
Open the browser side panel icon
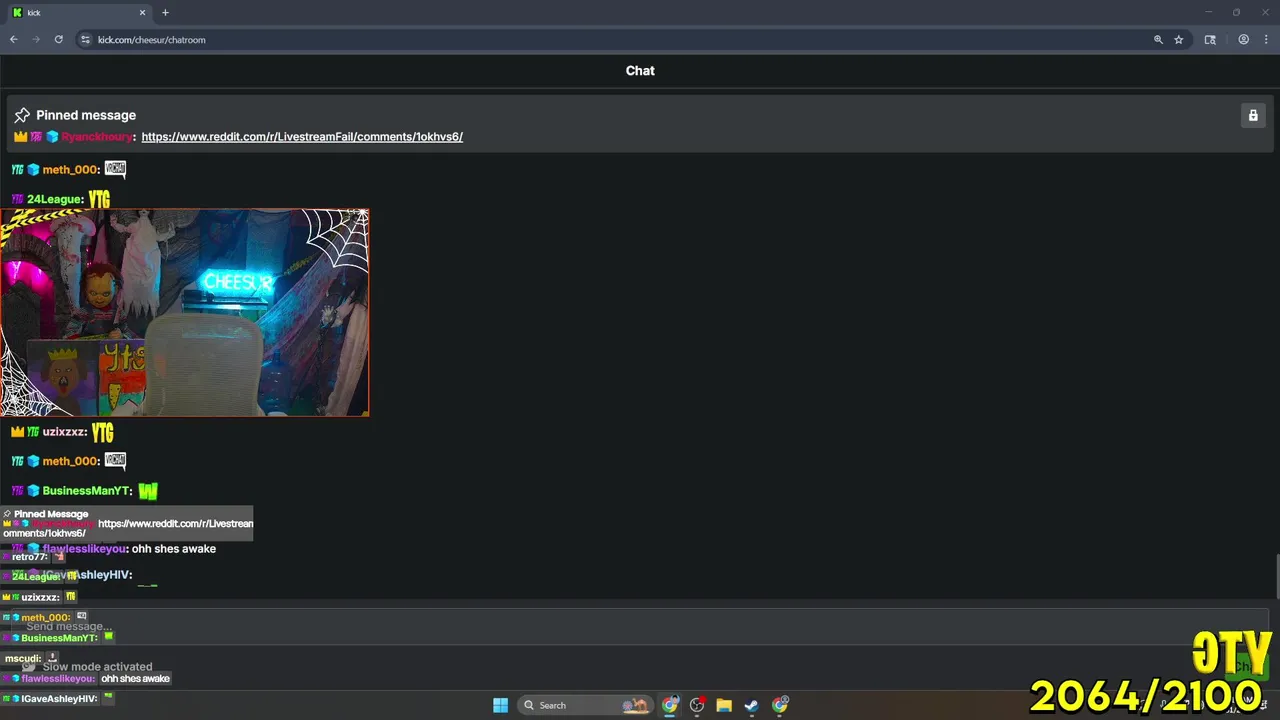pyautogui.click(x=1210, y=40)
